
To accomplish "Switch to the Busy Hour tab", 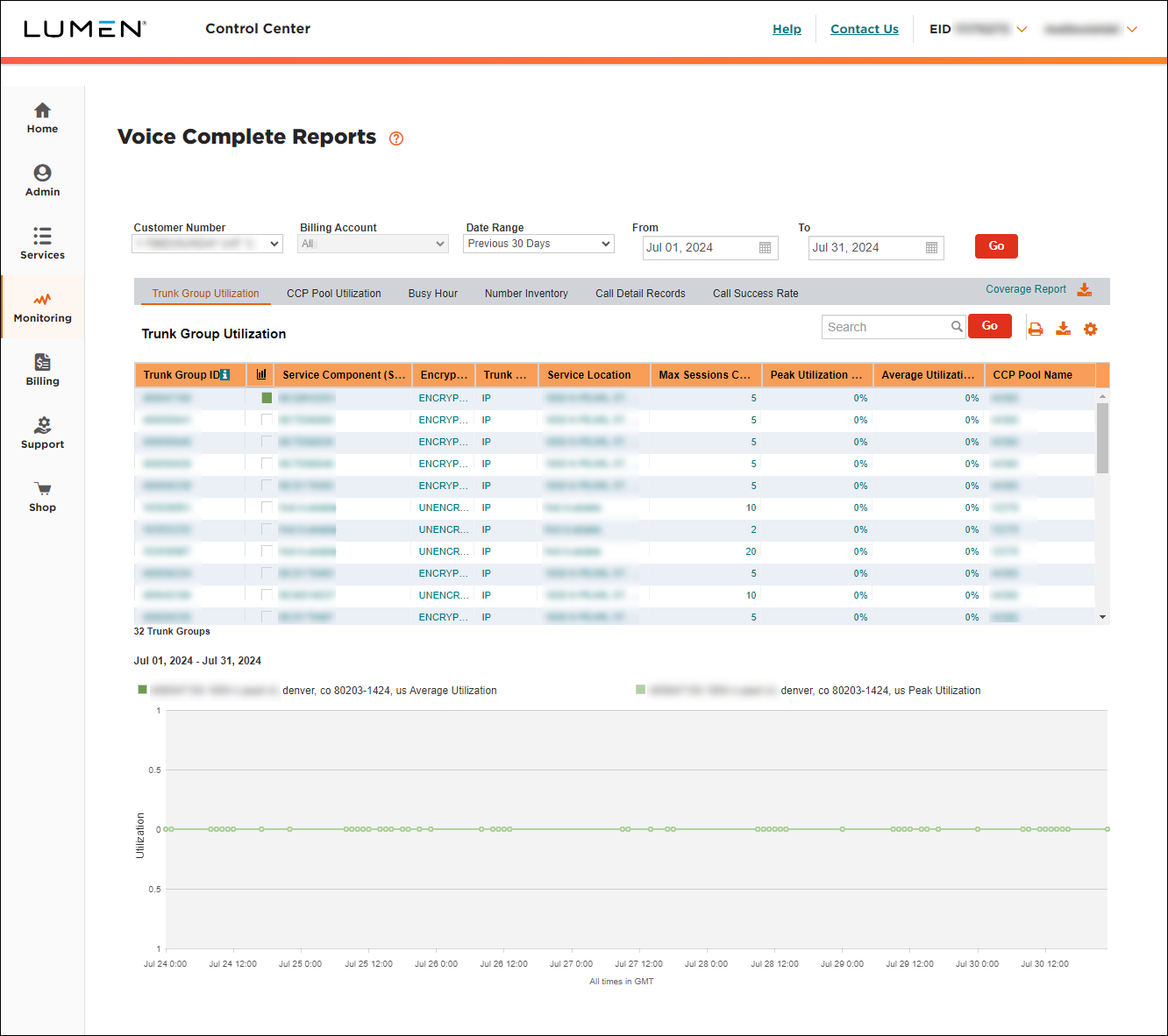I will pyautogui.click(x=432, y=293).
